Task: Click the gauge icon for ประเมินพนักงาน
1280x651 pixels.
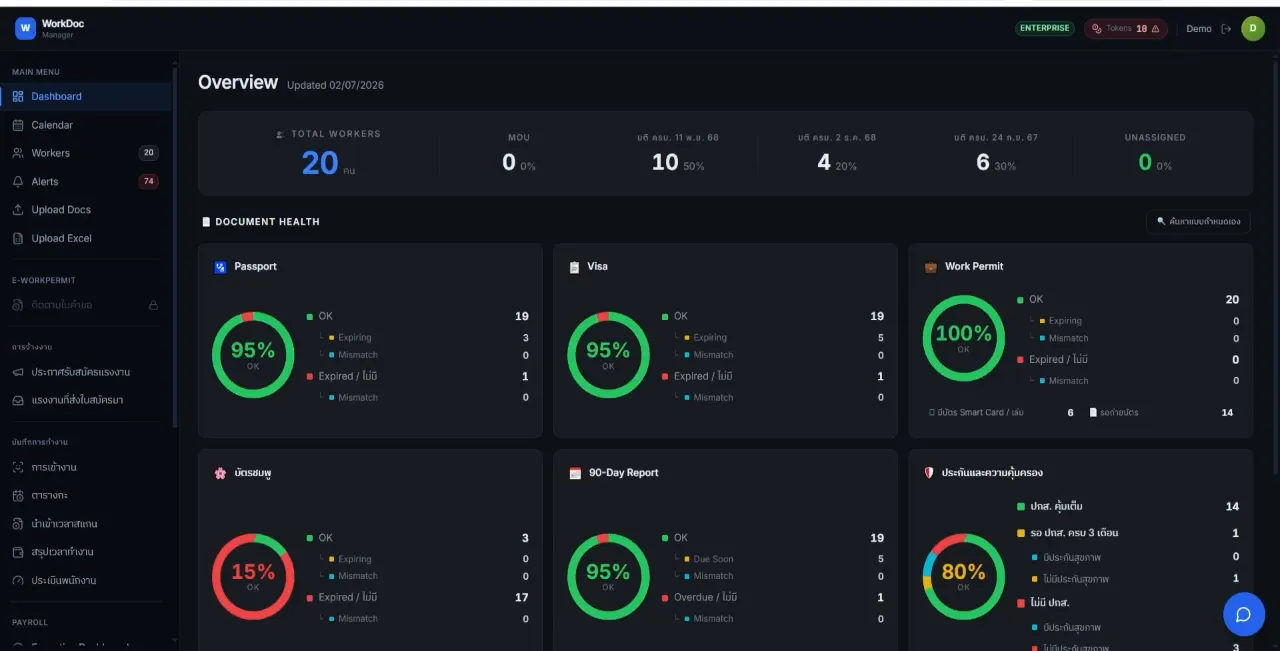Action: (18, 580)
